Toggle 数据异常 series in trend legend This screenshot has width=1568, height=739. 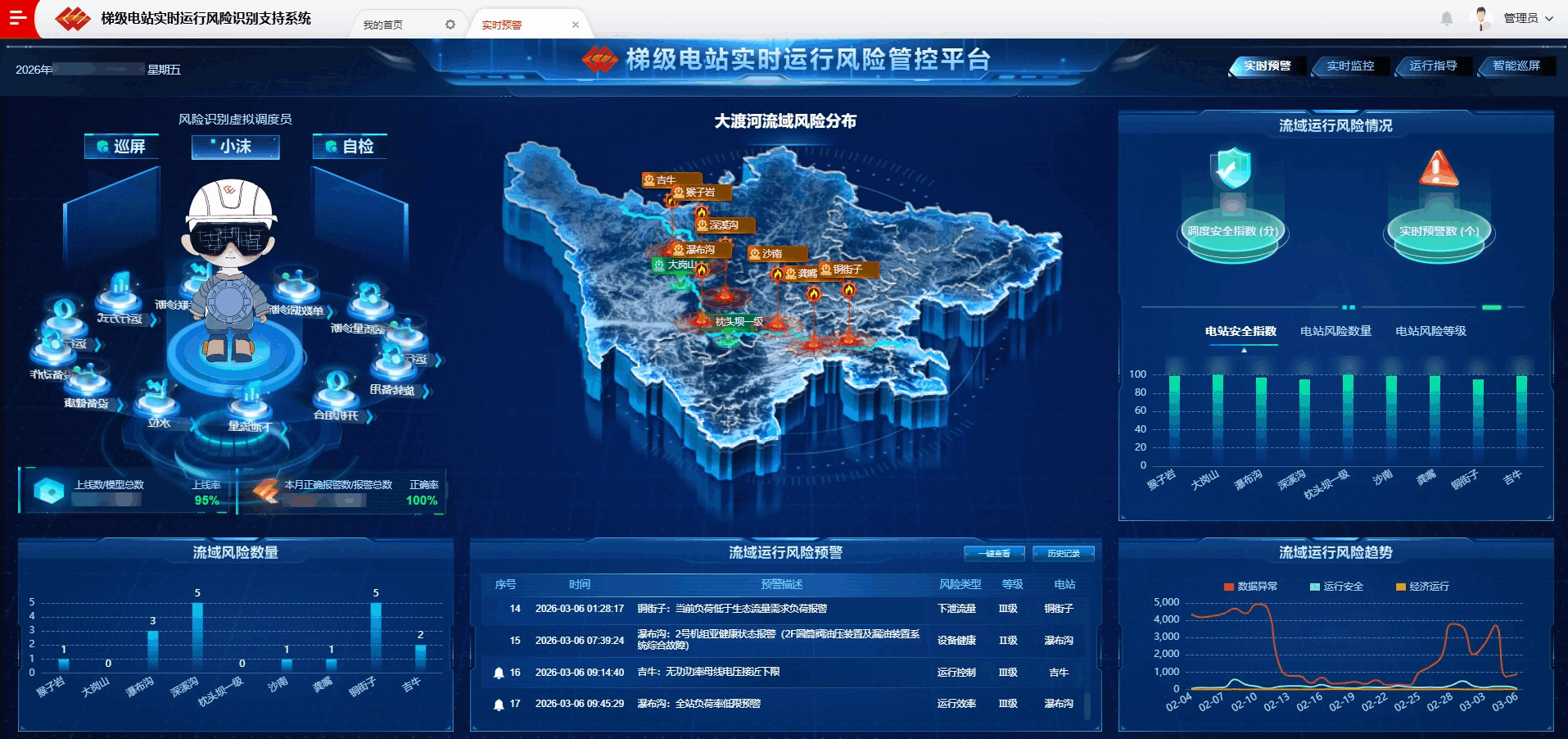pyautogui.click(x=1249, y=587)
